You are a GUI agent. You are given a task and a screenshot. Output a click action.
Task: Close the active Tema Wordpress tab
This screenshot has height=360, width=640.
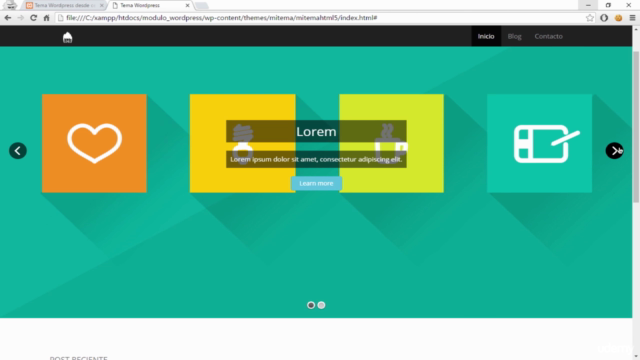pyautogui.click(x=187, y=5)
